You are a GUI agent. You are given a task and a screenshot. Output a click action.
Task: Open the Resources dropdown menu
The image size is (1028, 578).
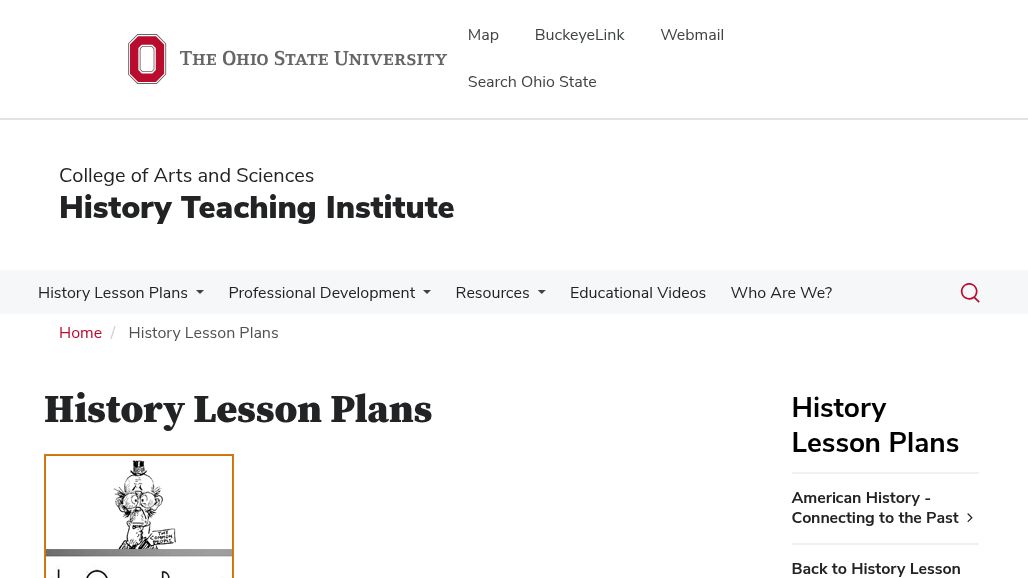500,293
